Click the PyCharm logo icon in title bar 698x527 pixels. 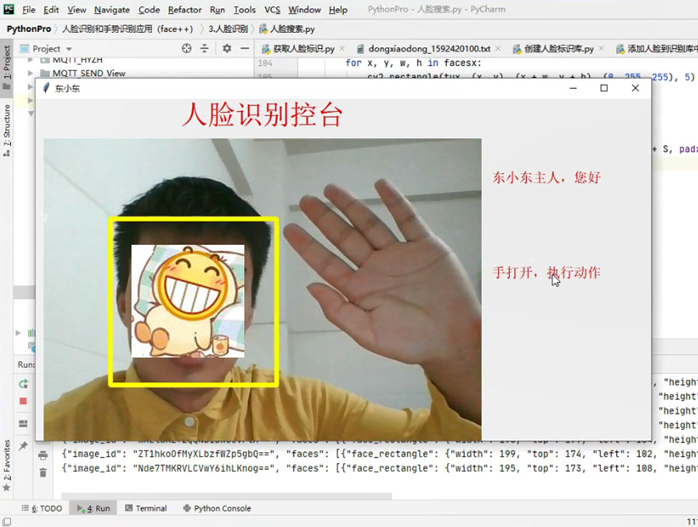pos(8,9)
